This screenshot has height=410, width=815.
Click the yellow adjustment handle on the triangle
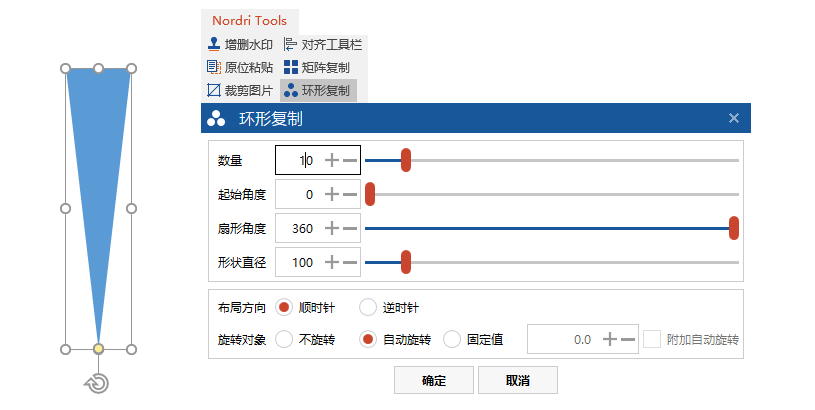(98, 349)
